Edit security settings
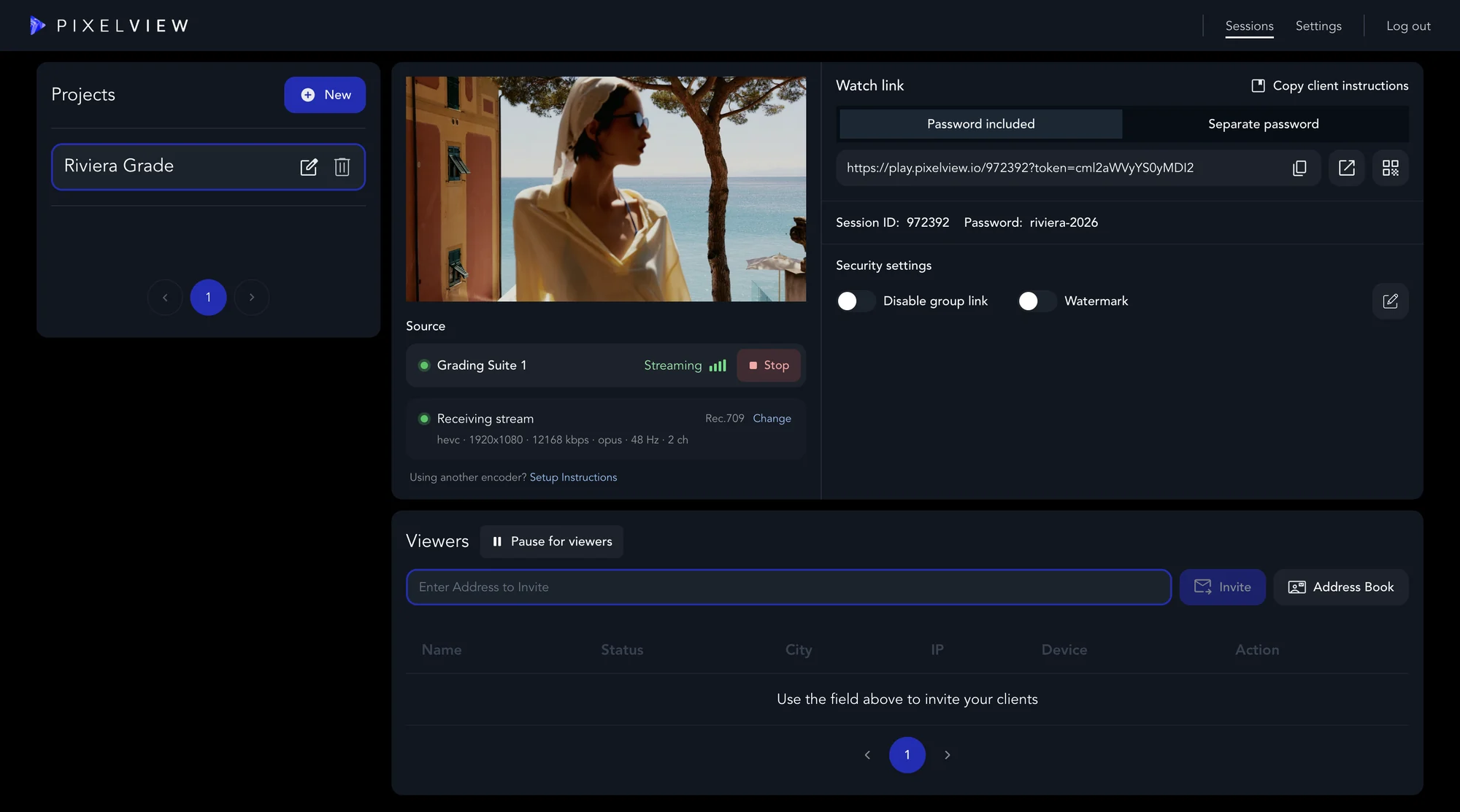 (1391, 301)
